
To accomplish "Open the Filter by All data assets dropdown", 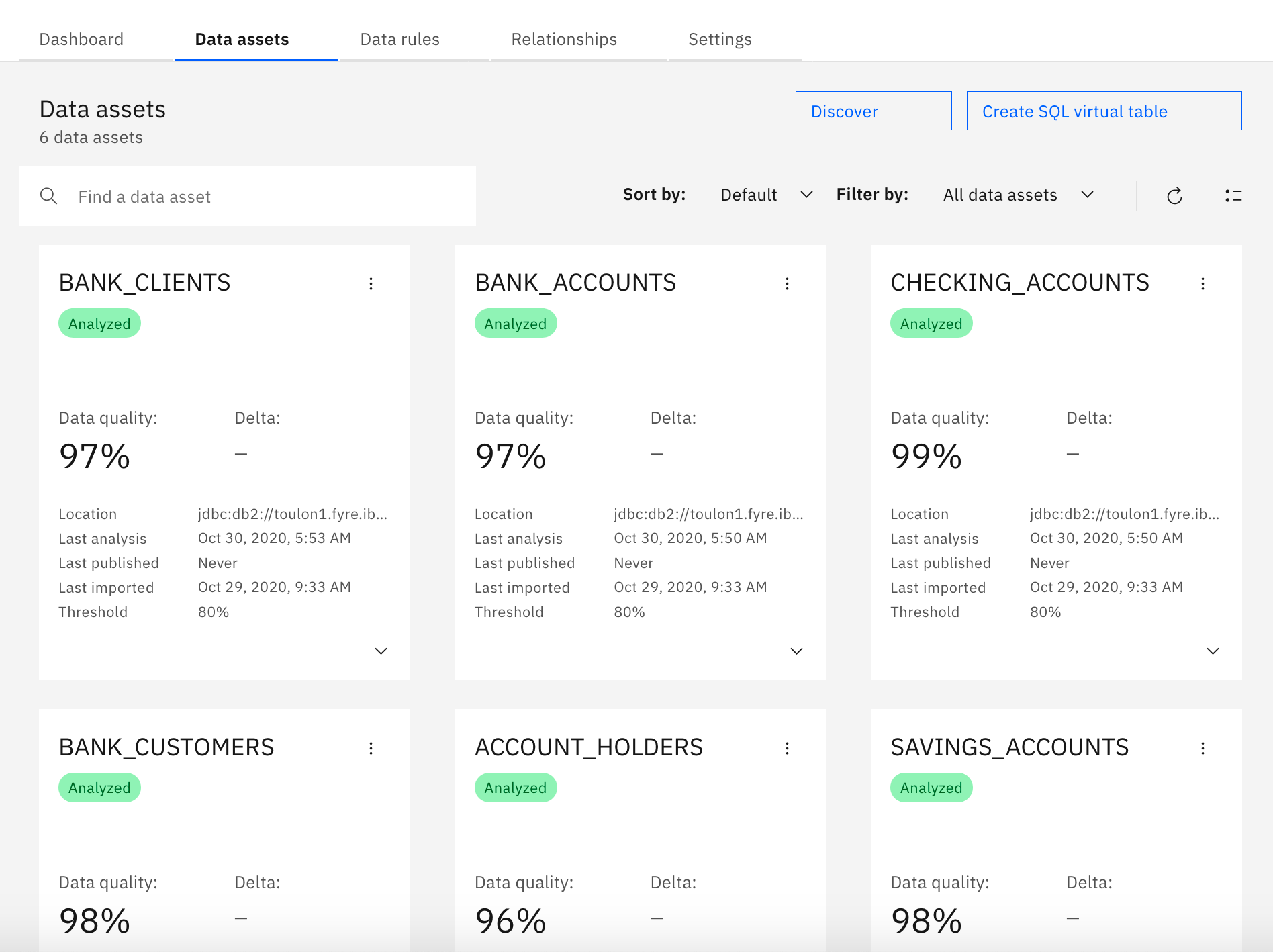I will click(x=1017, y=195).
